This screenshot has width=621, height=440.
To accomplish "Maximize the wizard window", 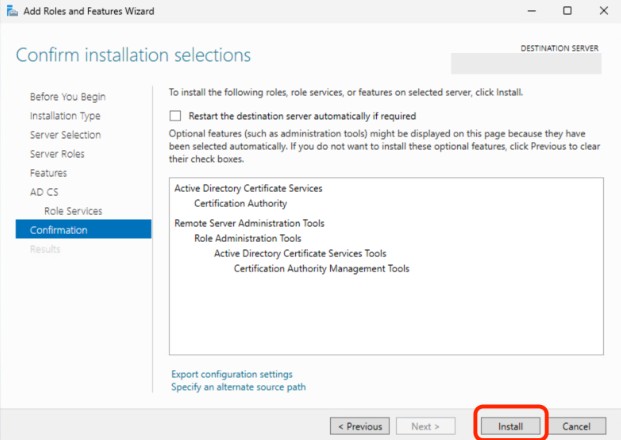I will coord(567,11).
